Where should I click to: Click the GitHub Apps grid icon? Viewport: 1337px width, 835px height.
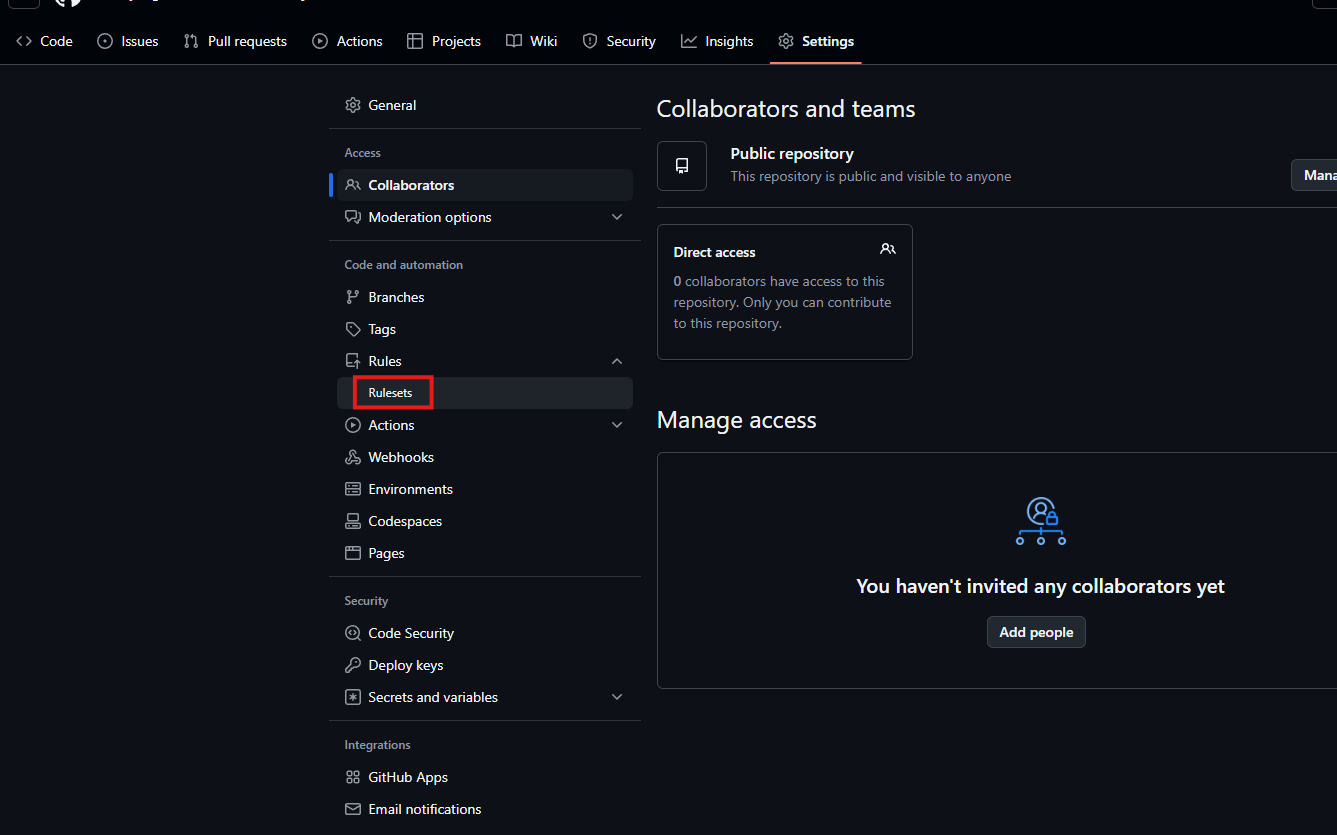click(x=352, y=777)
